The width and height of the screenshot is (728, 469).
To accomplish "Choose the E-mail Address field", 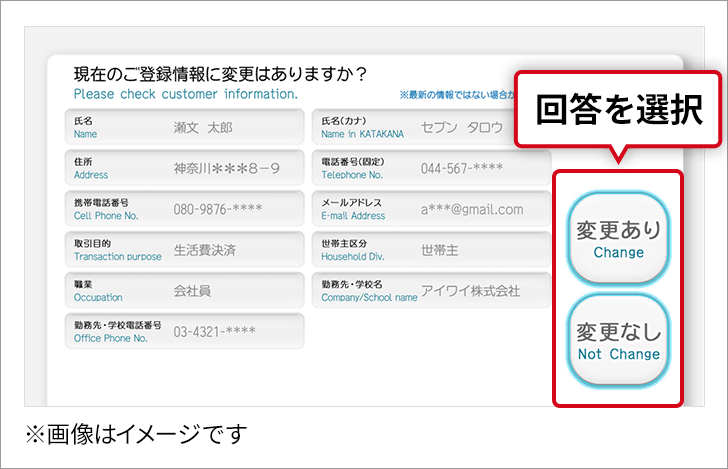I will click(431, 209).
